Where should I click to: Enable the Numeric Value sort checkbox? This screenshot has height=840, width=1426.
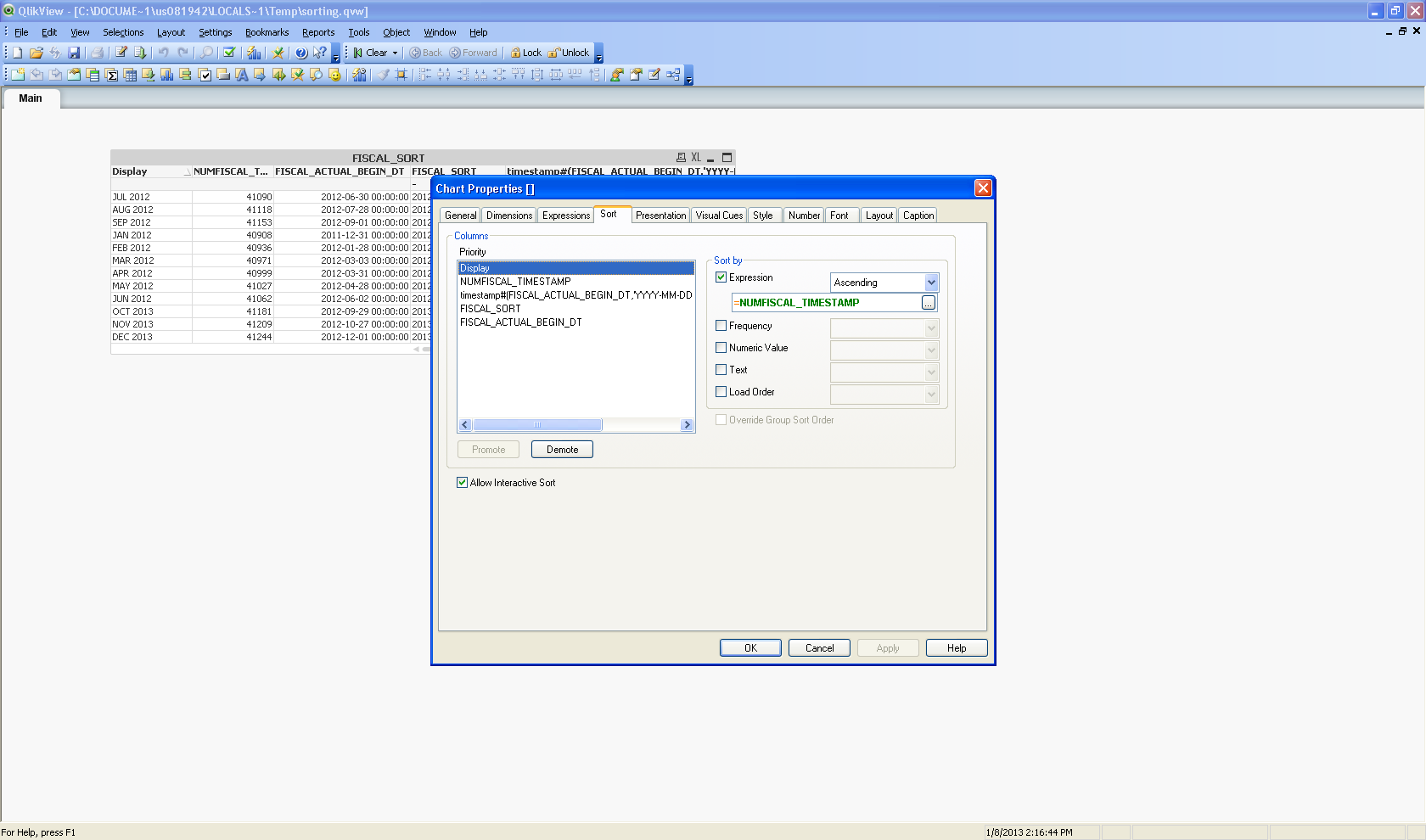pyautogui.click(x=721, y=348)
